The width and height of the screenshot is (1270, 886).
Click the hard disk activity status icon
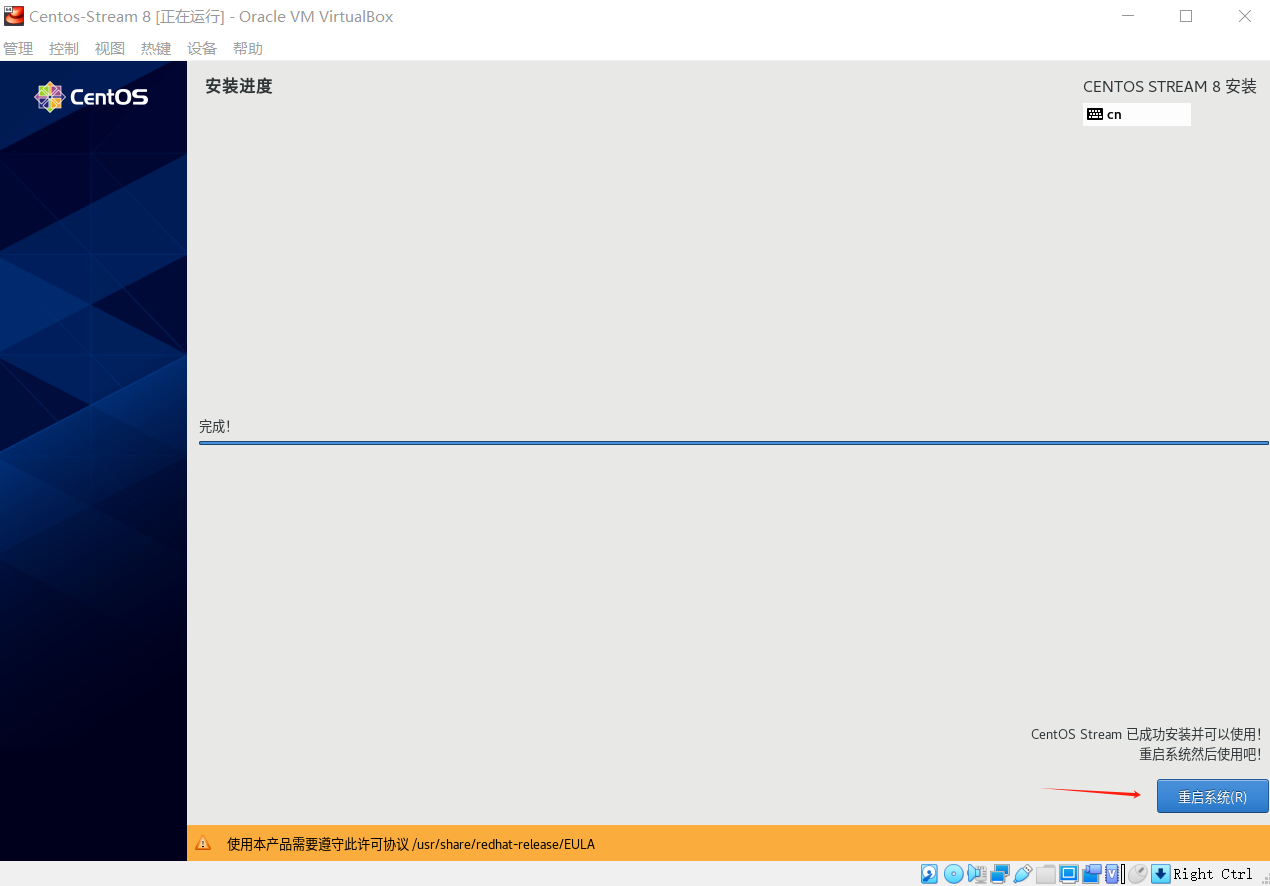(x=929, y=874)
